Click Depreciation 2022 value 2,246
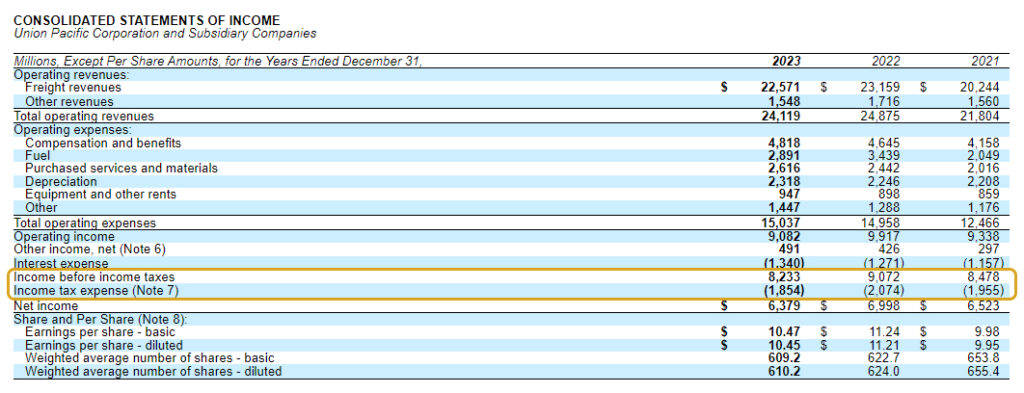Viewport: 1024px width, 393px height. point(884,181)
